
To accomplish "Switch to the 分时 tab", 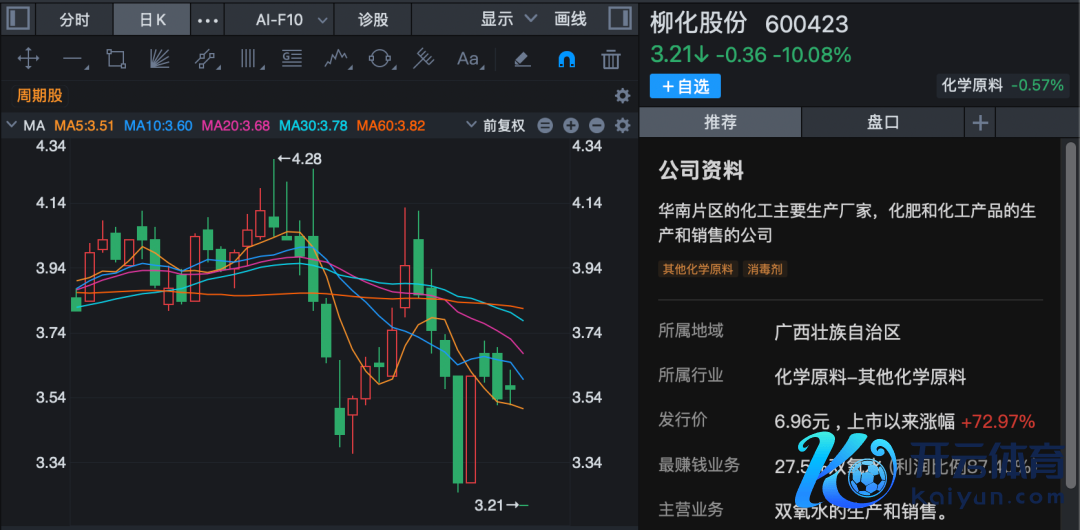I will (74, 19).
